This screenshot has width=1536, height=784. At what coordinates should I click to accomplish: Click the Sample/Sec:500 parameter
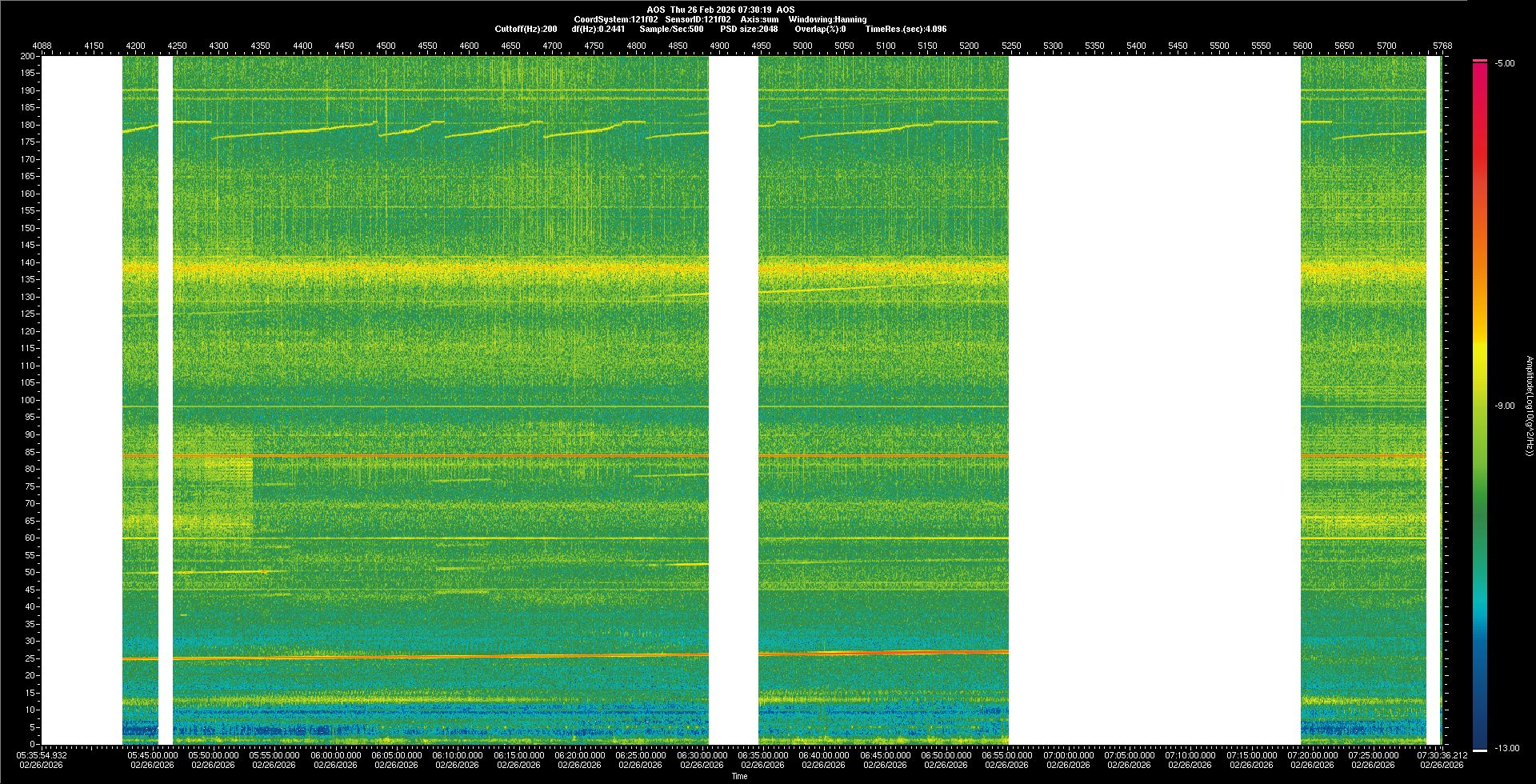[671, 29]
